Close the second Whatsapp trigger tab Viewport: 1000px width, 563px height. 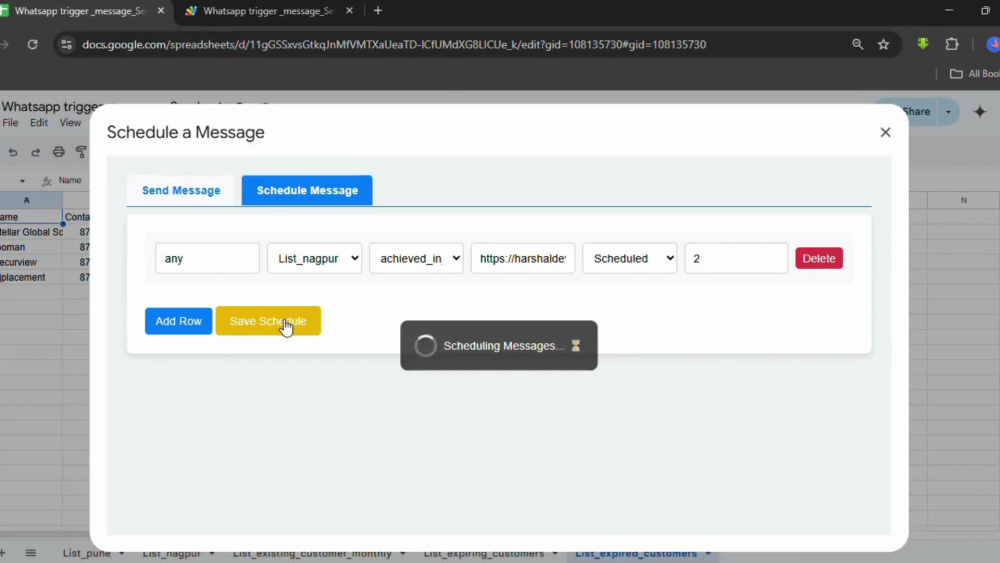pos(349,11)
